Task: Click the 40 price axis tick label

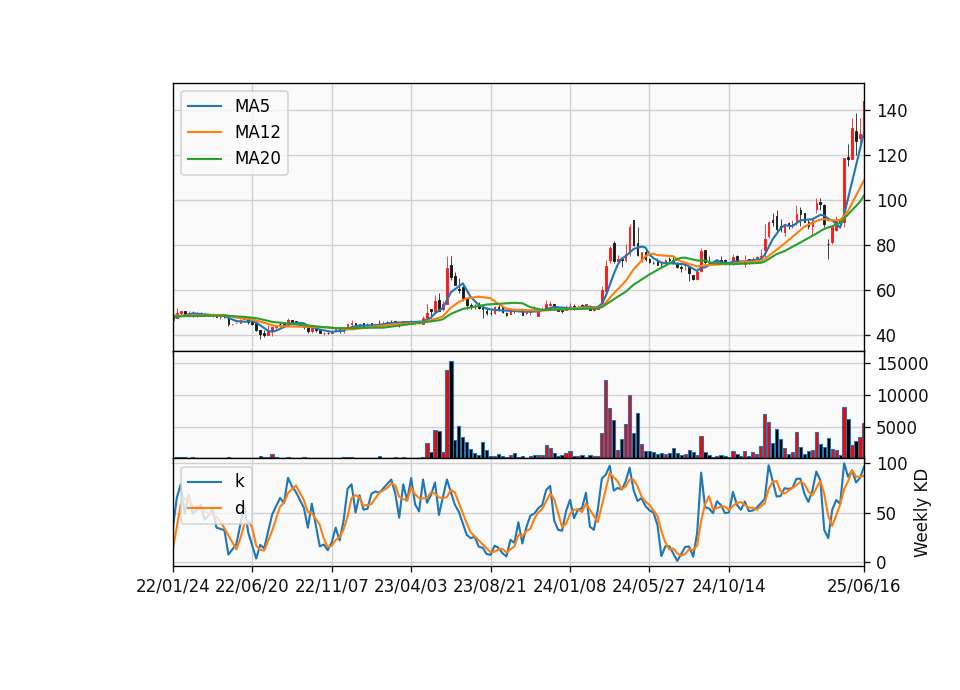Action: point(887,336)
